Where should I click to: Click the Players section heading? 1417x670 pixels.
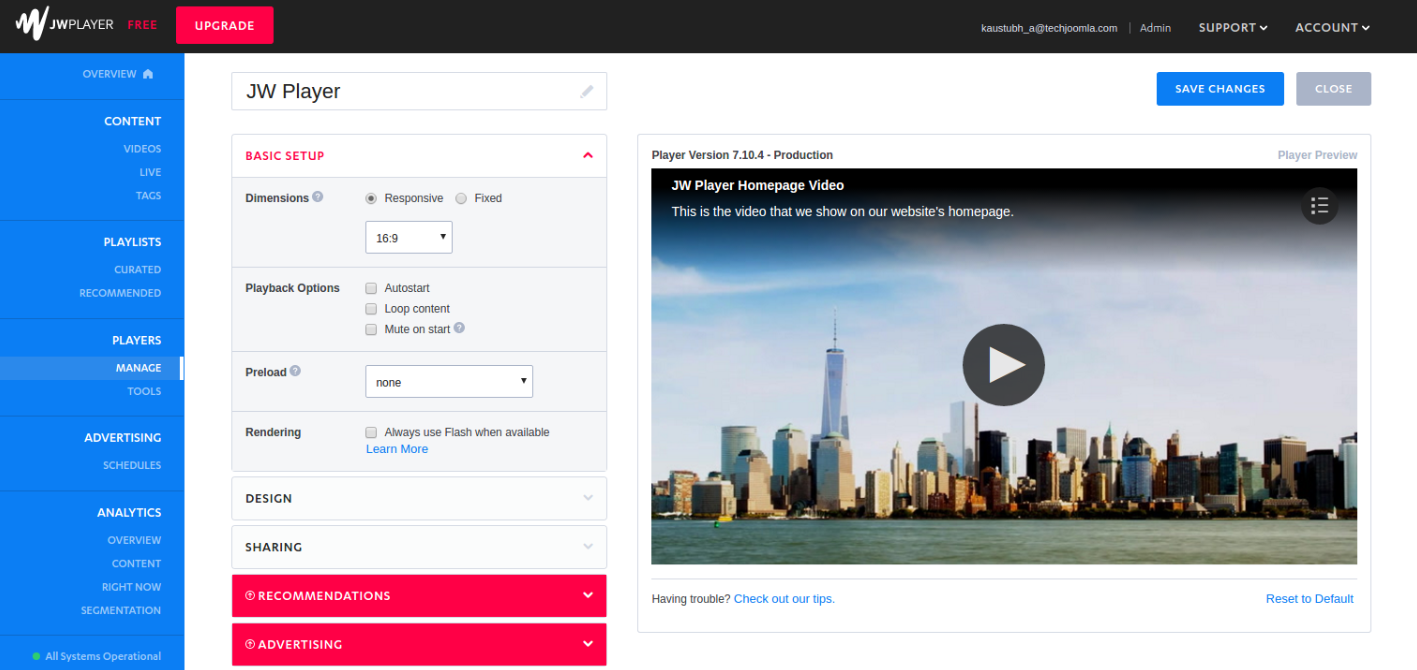(x=136, y=340)
